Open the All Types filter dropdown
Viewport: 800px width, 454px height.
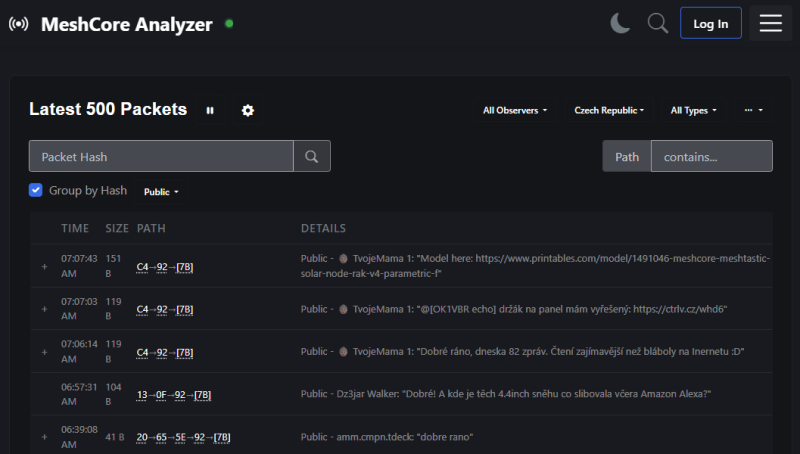click(693, 110)
